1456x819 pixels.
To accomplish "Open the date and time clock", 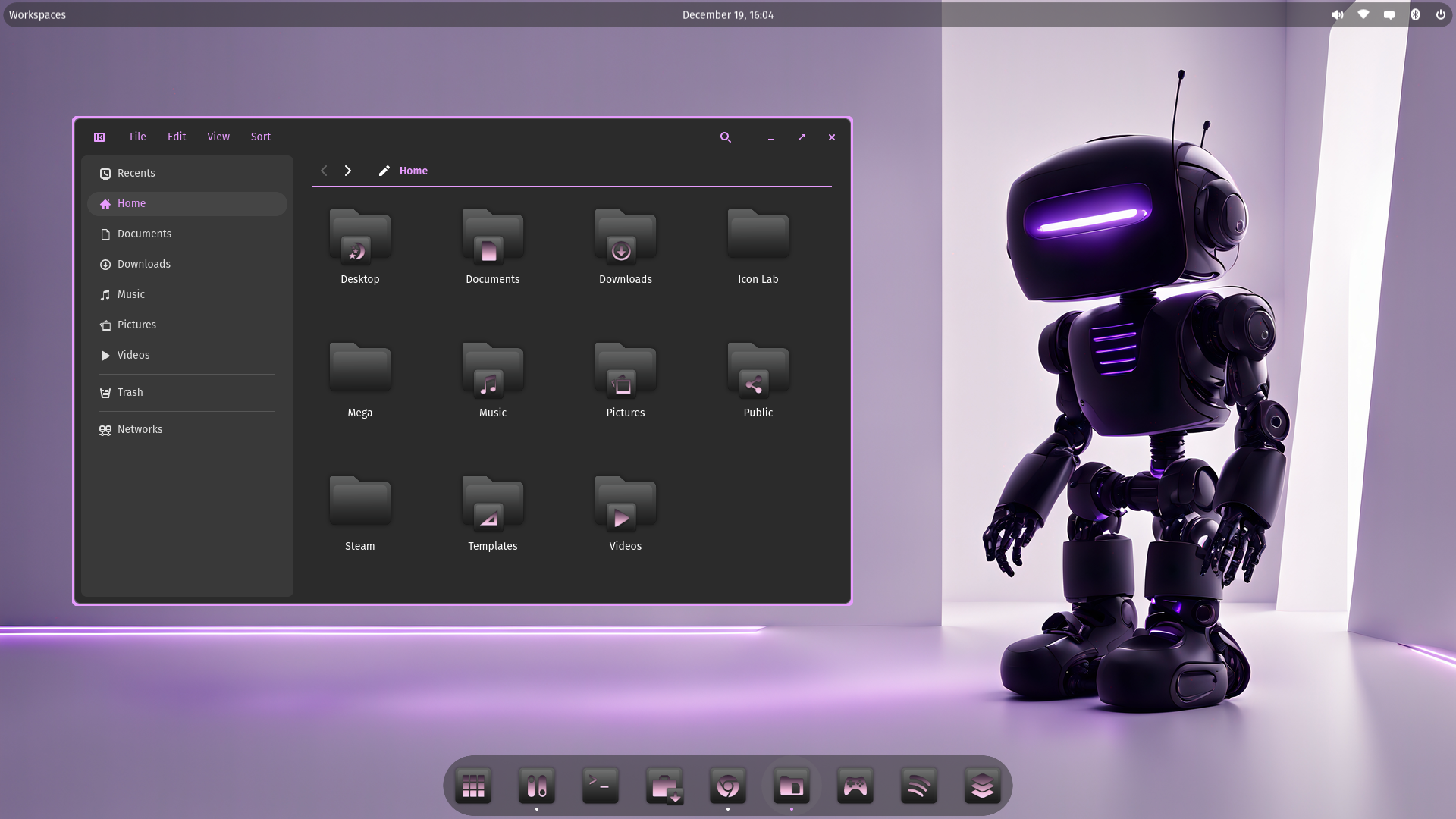I will (x=728, y=14).
